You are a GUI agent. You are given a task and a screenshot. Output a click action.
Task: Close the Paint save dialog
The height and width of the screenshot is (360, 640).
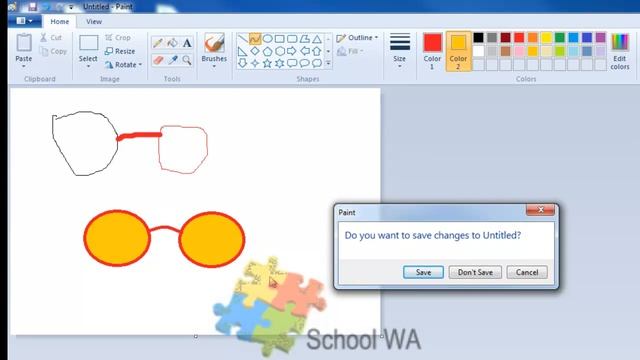tap(540, 210)
